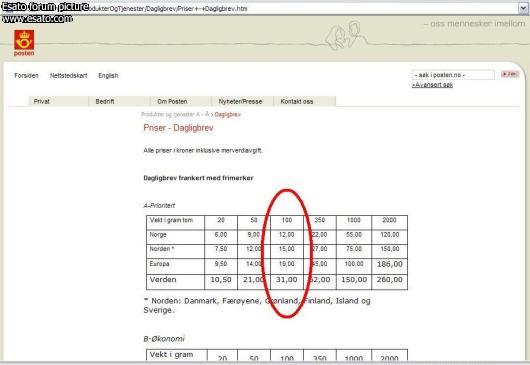The width and height of the screenshot is (530, 365).
Task: Select the Kontakt oss tab
Action: (305, 101)
